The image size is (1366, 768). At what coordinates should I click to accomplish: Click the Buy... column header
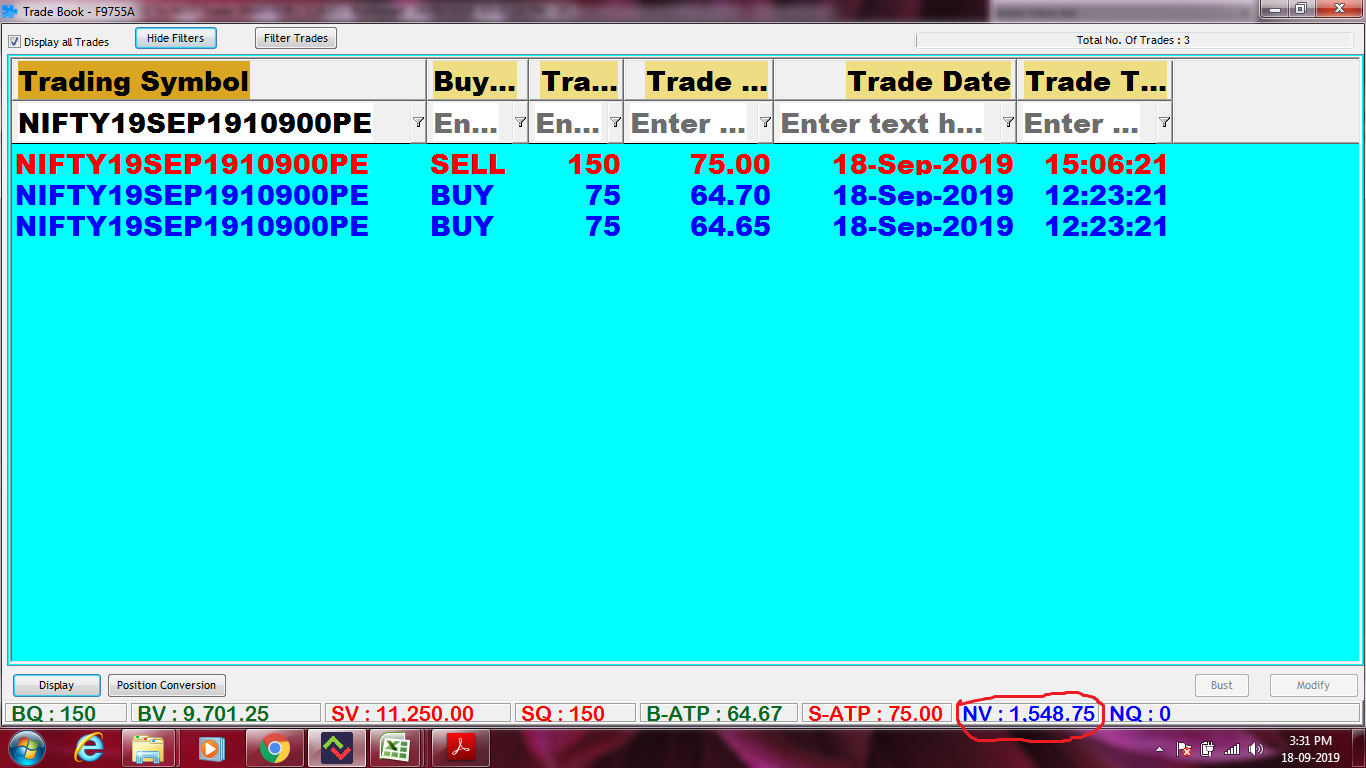476,81
